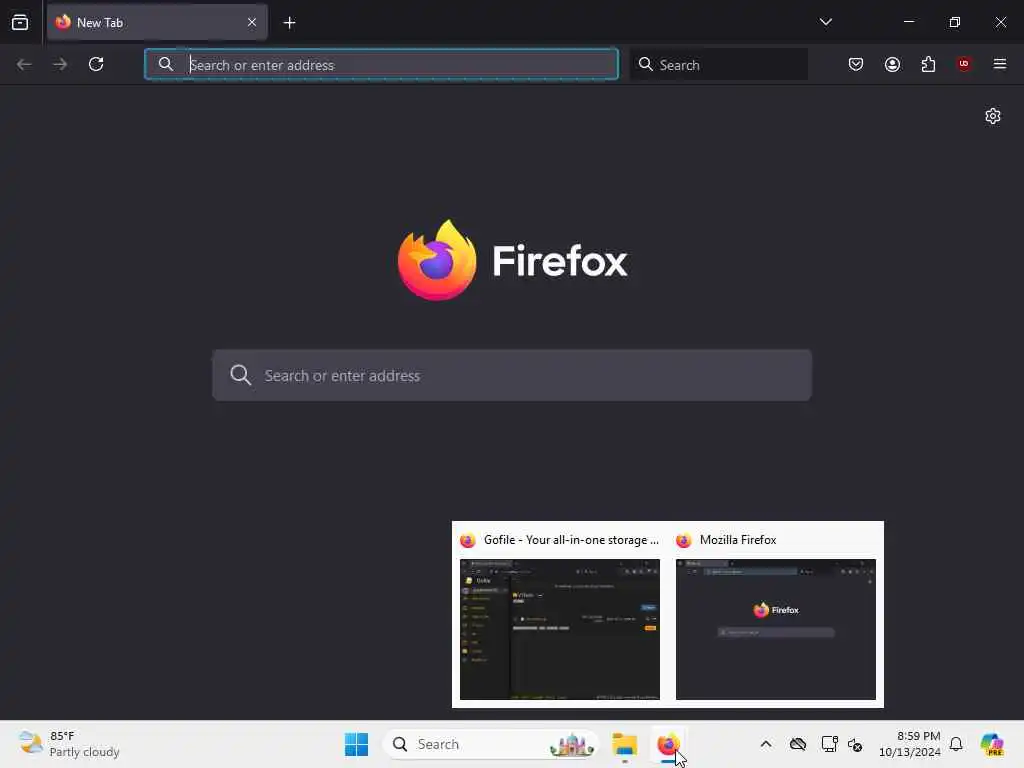1024x768 pixels.
Task: Open the Save to Pocket icon
Action: 856,64
